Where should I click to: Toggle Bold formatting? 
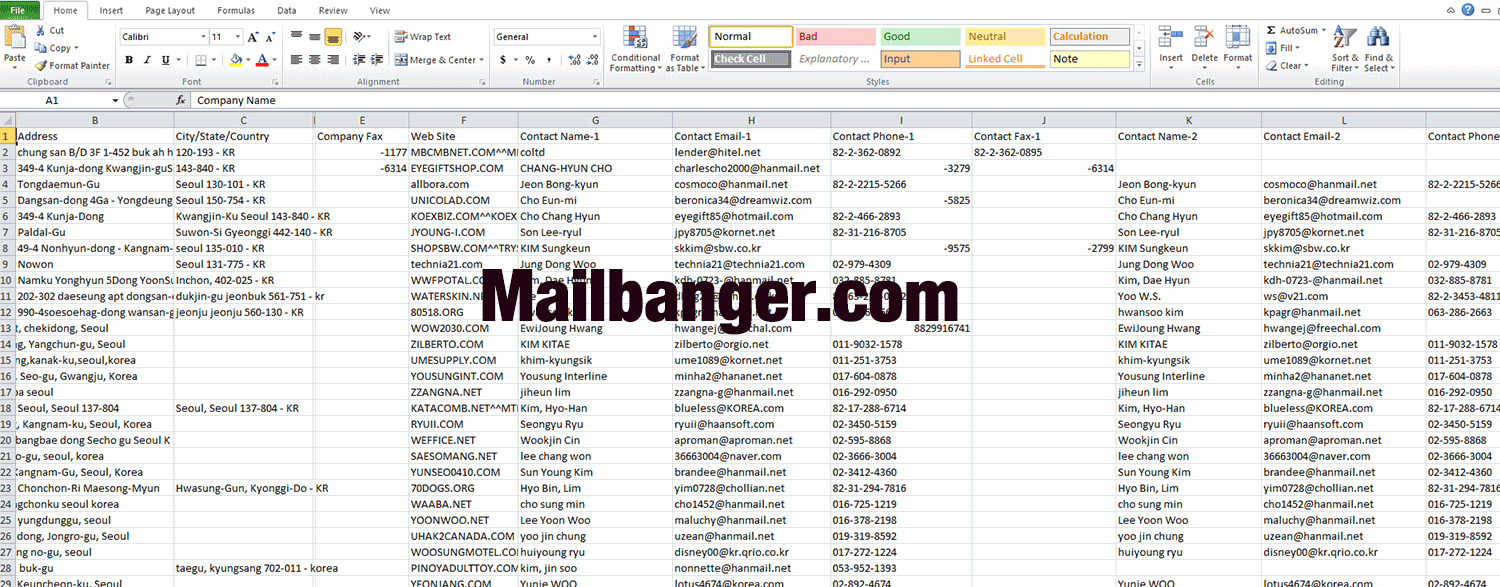click(x=129, y=60)
